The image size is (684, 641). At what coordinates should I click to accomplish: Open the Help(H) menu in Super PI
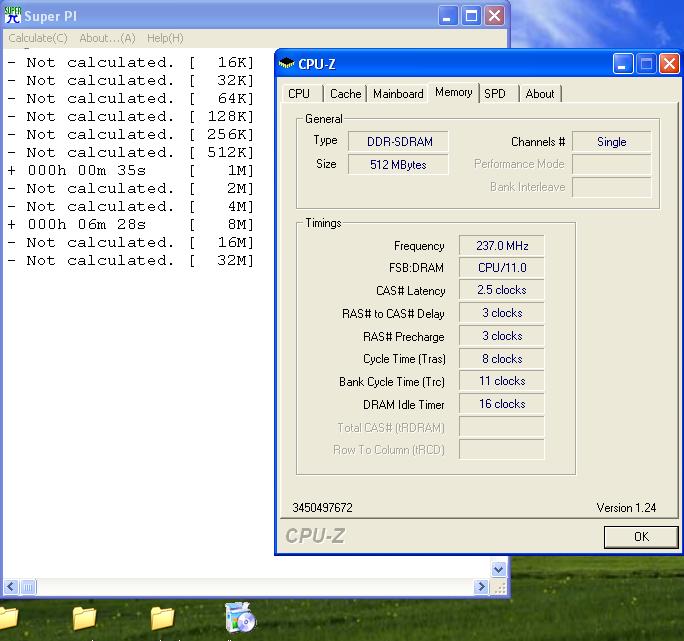(x=165, y=38)
